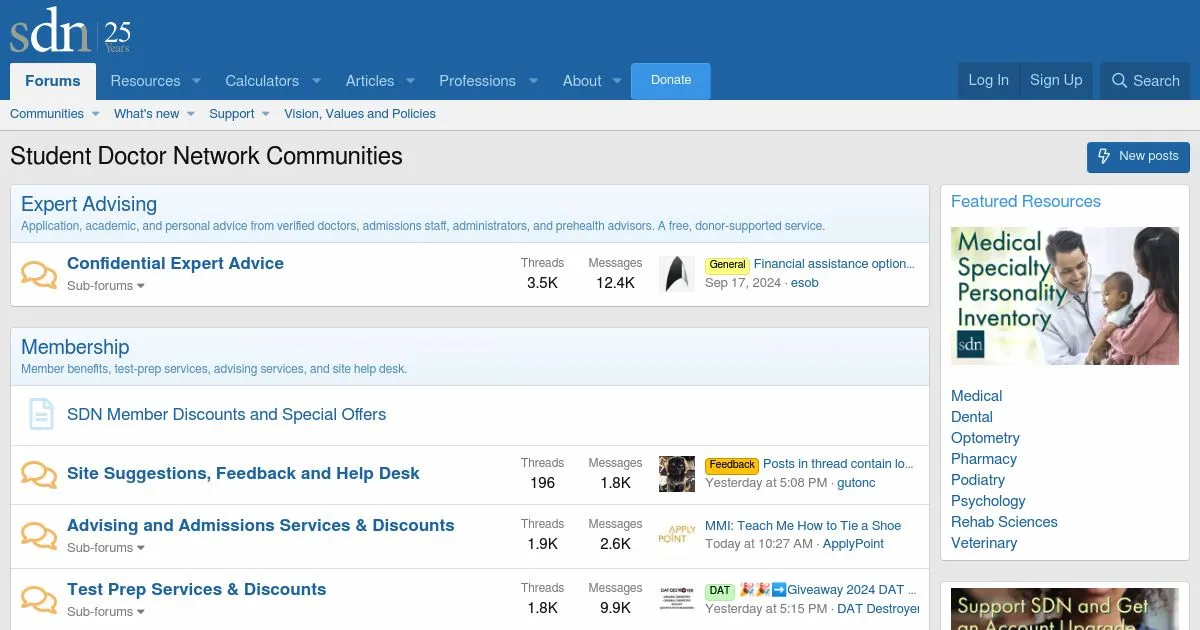Open Test Prep Services & Discounts forum
Viewport: 1200px width, 630px height.
(196, 589)
